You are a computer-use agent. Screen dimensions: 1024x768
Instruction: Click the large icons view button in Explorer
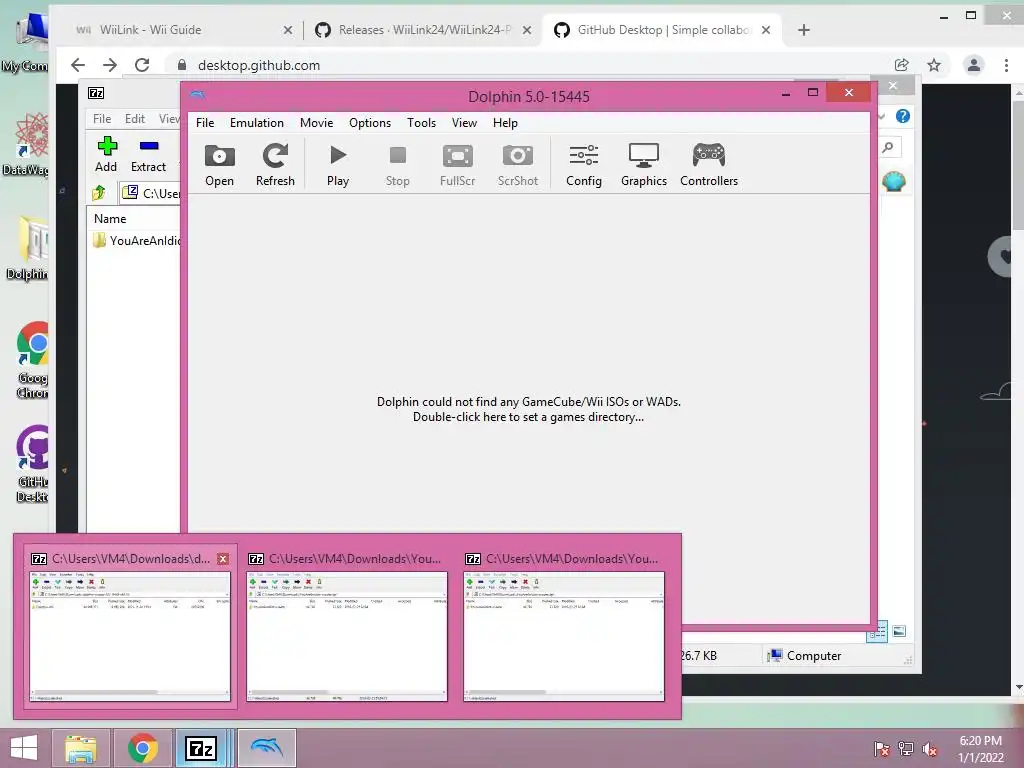coord(899,631)
